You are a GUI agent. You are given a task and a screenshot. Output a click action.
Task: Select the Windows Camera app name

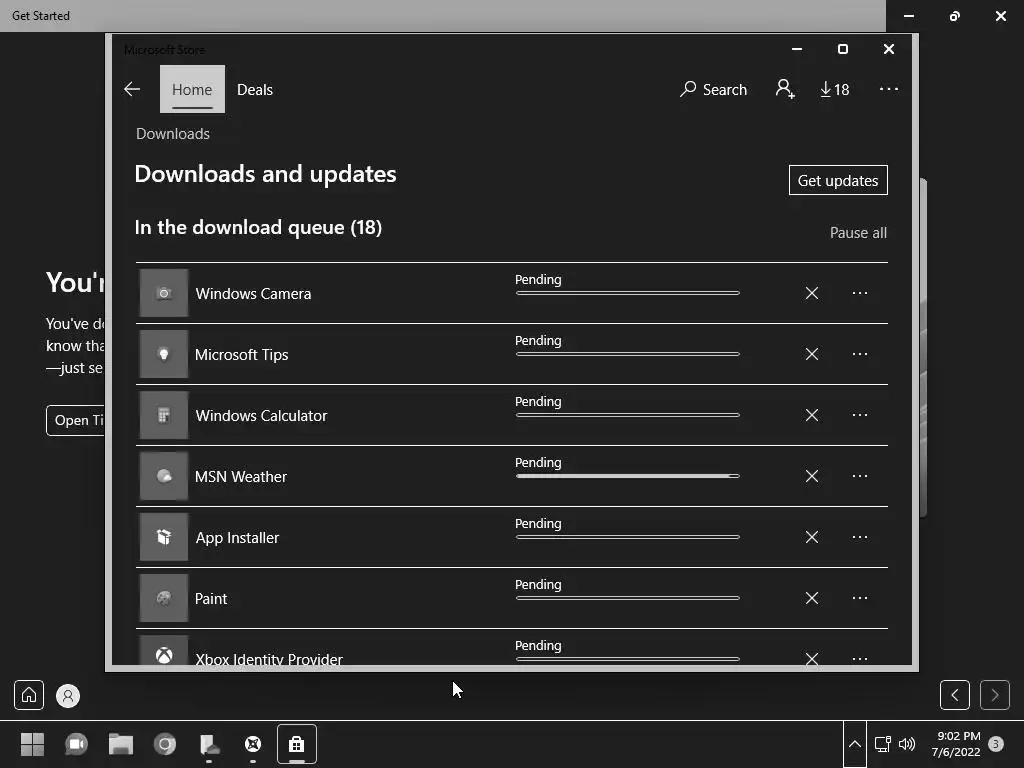253,294
